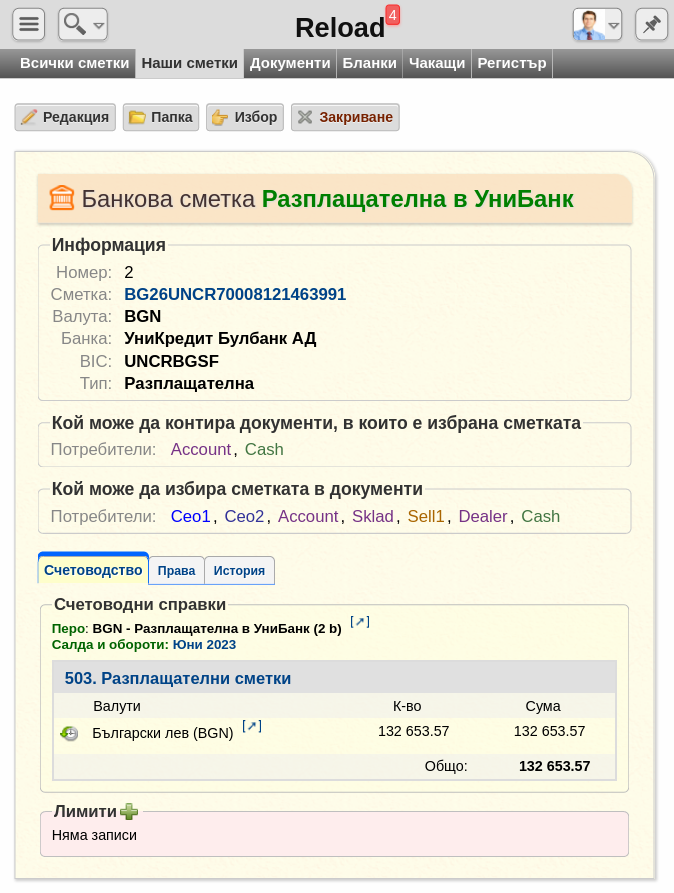The image size is (674, 893).
Task: Click the notification badge showing 4
Action: coord(393,15)
